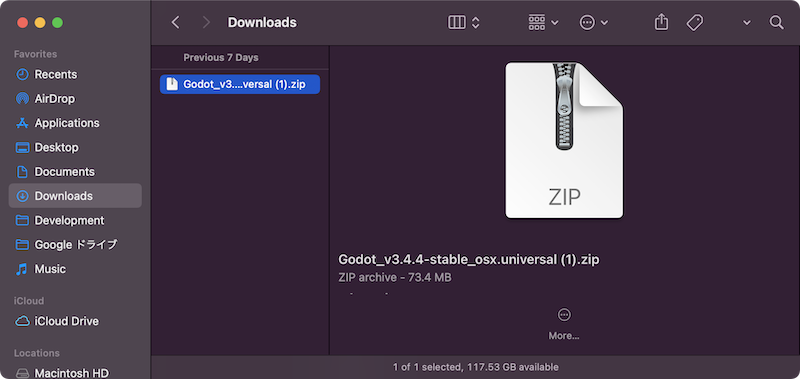Minimize window with the yellow button

pos(40,22)
